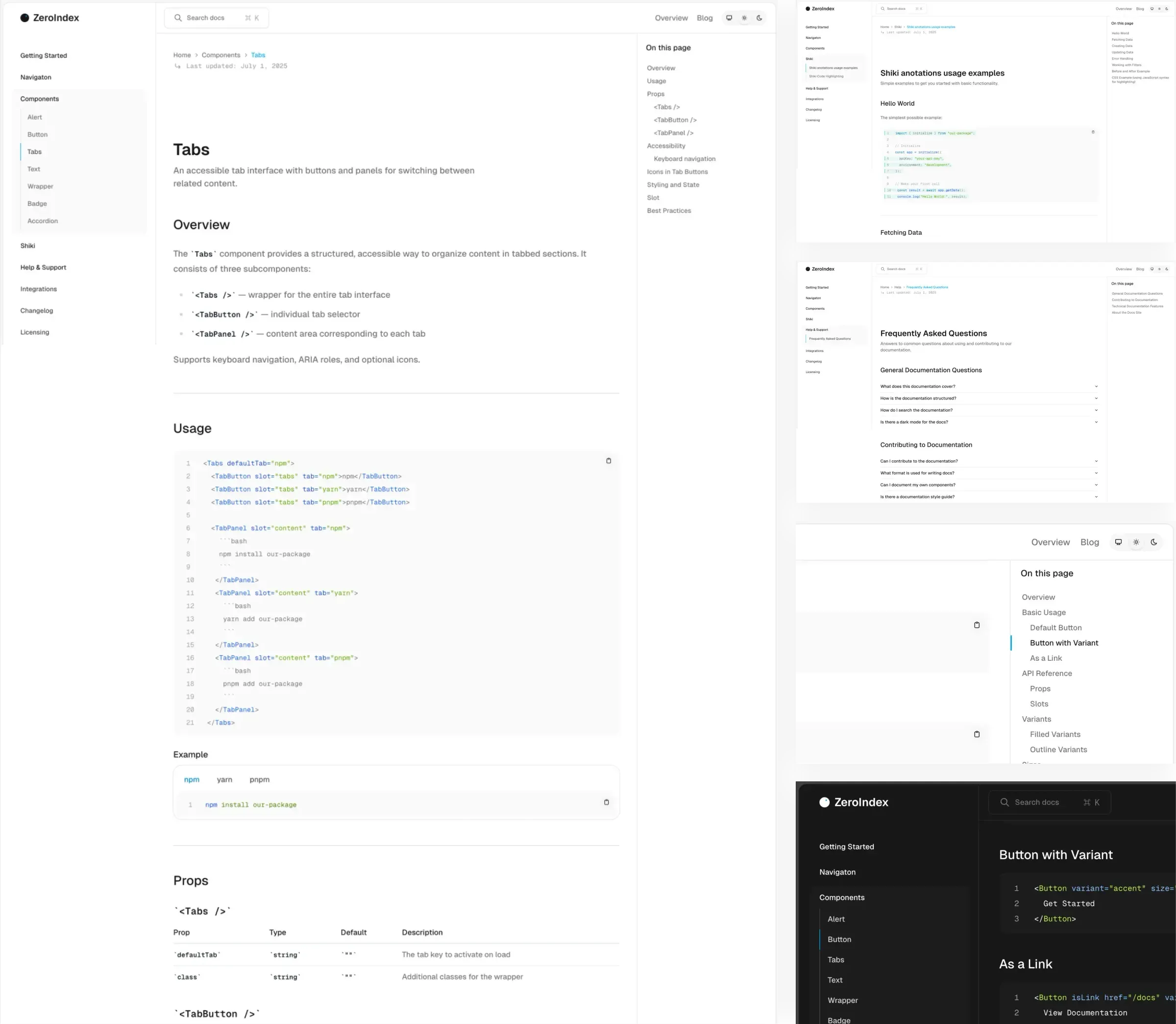This screenshot has height=1024, width=1176.
Task: Copy the npm install example snippet
Action: pos(606,802)
